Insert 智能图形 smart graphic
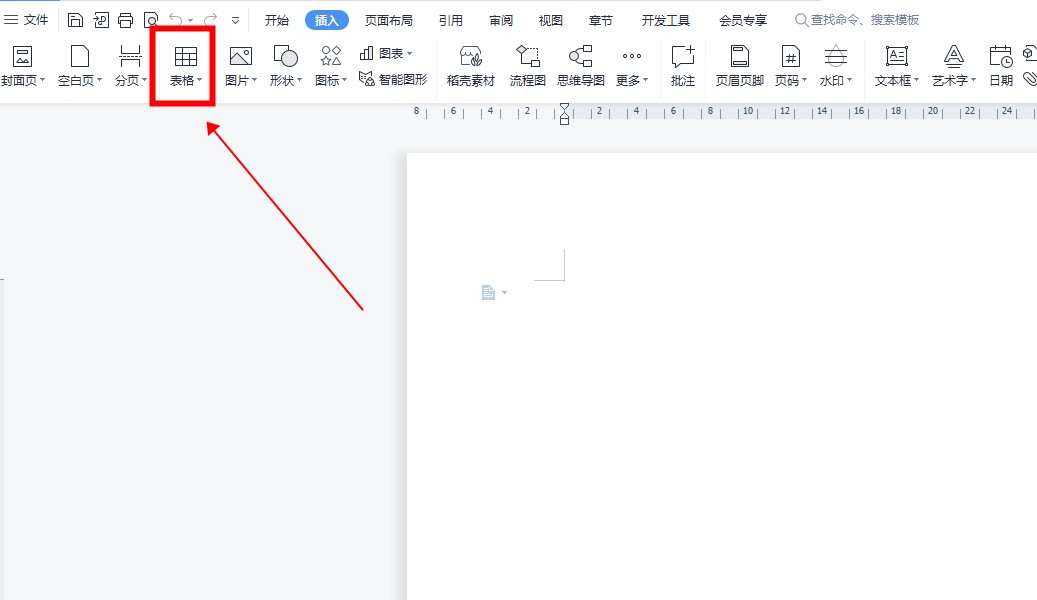This screenshot has width=1037, height=600. click(393, 79)
